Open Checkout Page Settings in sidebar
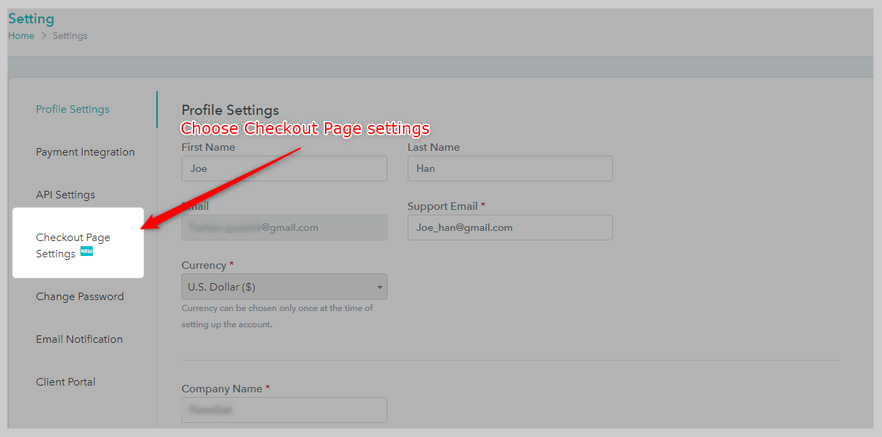Screen dimensions: 882x437 coord(73,245)
